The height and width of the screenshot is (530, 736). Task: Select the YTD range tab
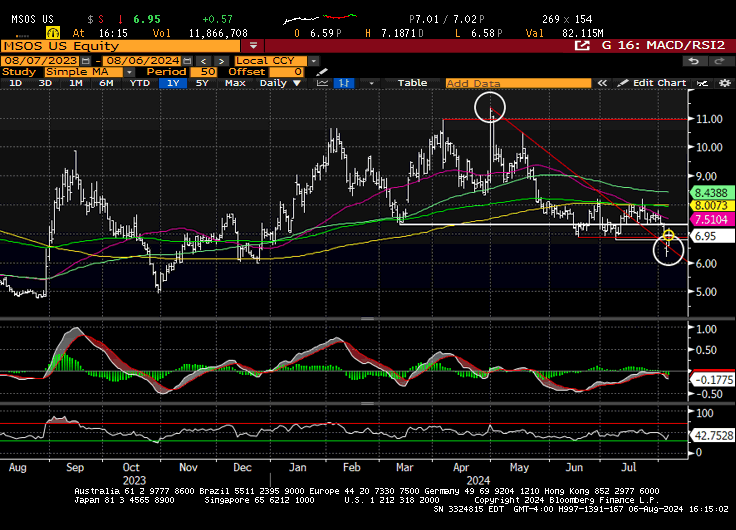point(139,83)
